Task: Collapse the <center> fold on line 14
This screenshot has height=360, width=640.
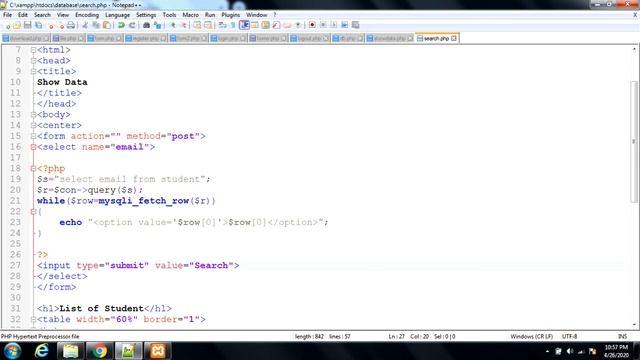Action: coord(33,125)
